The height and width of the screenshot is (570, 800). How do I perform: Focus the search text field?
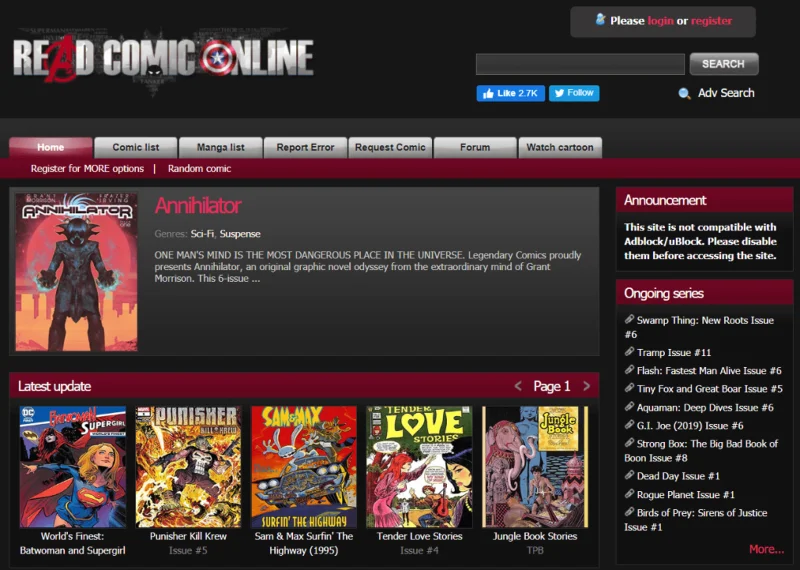click(x=580, y=64)
